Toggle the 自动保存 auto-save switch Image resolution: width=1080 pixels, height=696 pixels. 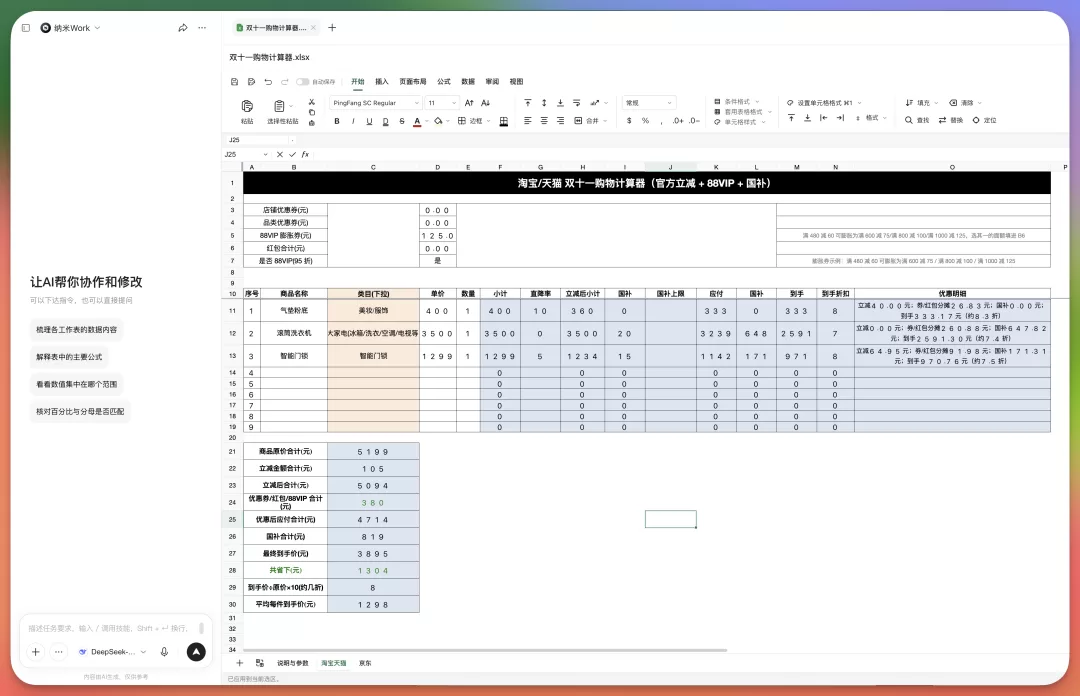coord(302,82)
